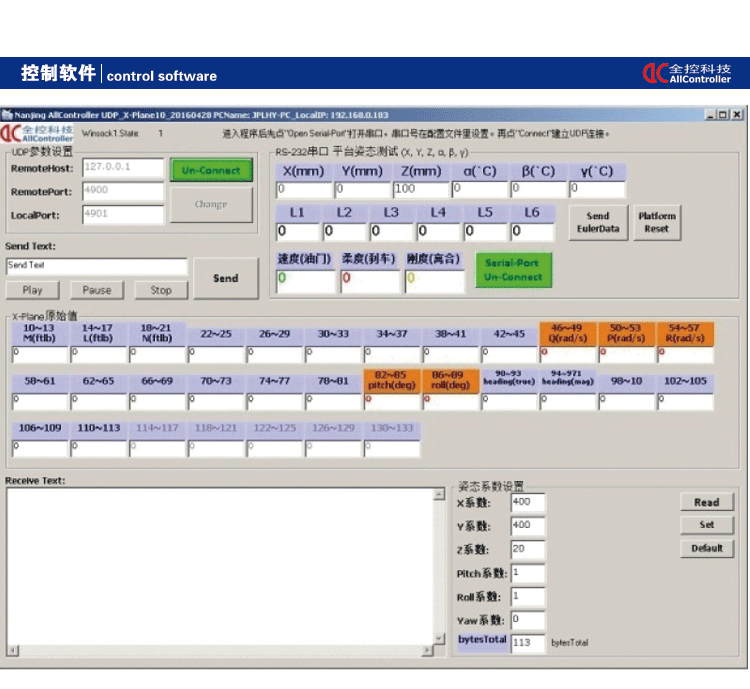Click the Send button beside Send Text
This screenshot has width=750, height=689.
coord(226,278)
